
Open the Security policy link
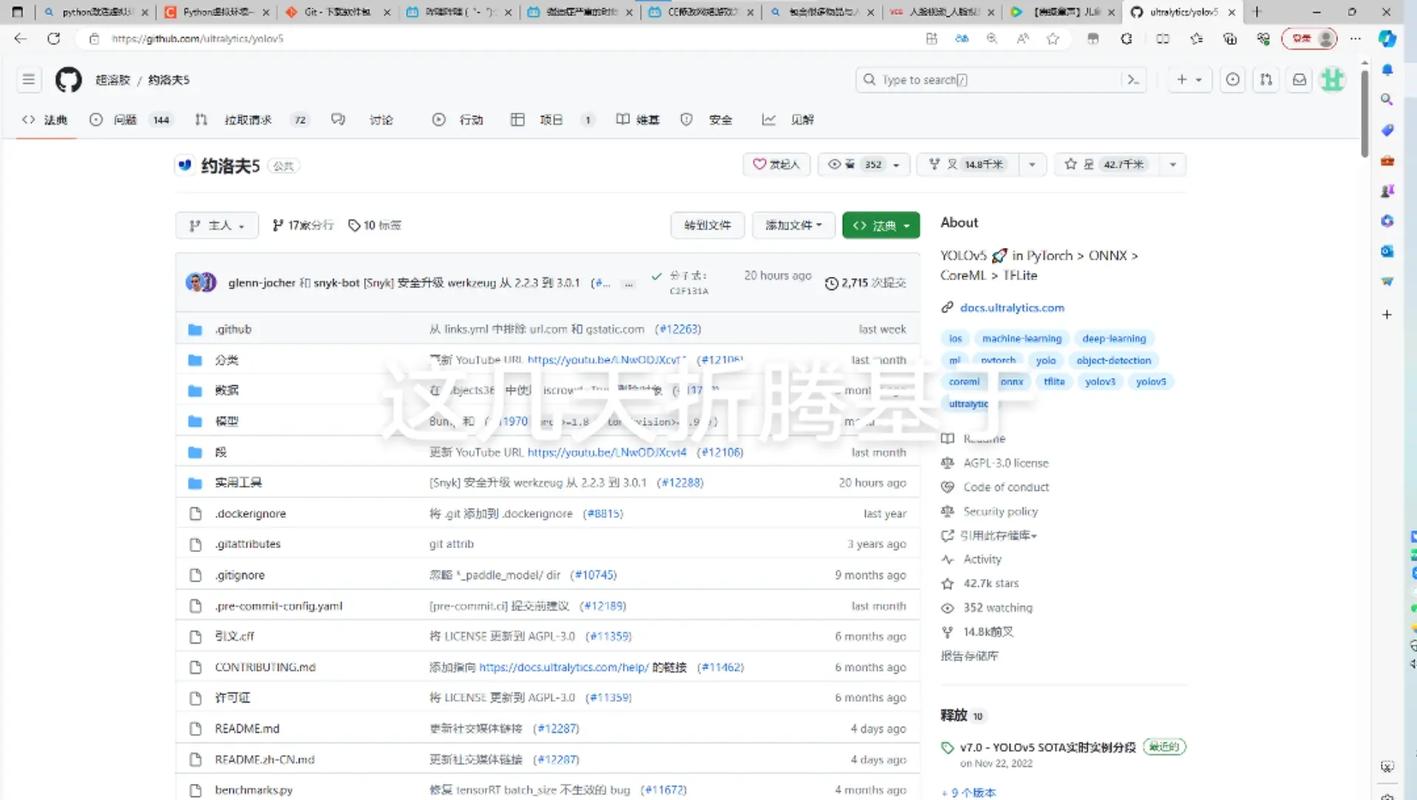(x=1001, y=511)
